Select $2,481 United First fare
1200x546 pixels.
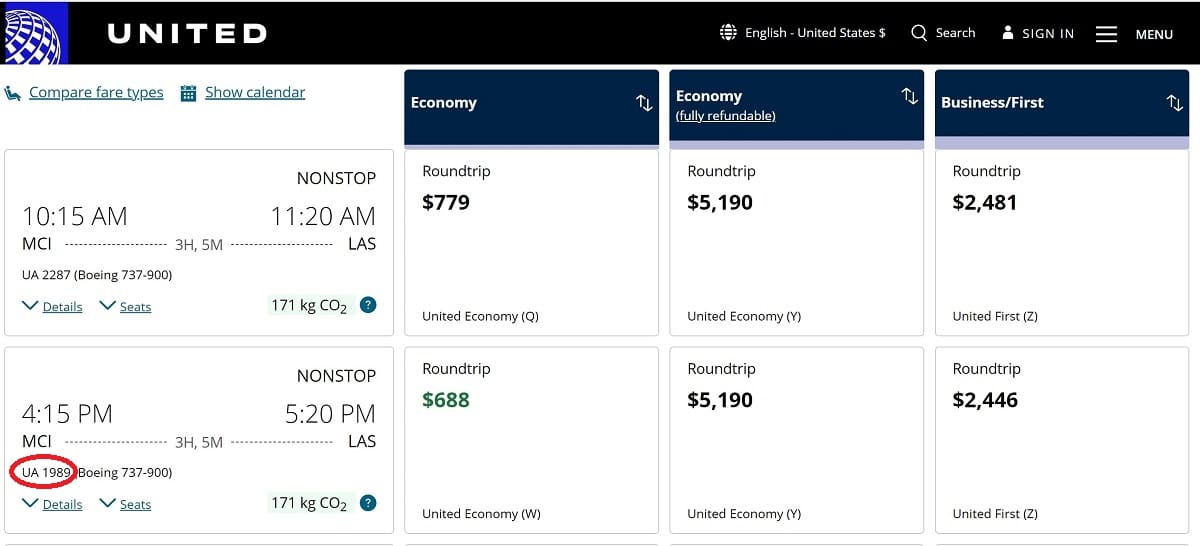[x=1062, y=243]
